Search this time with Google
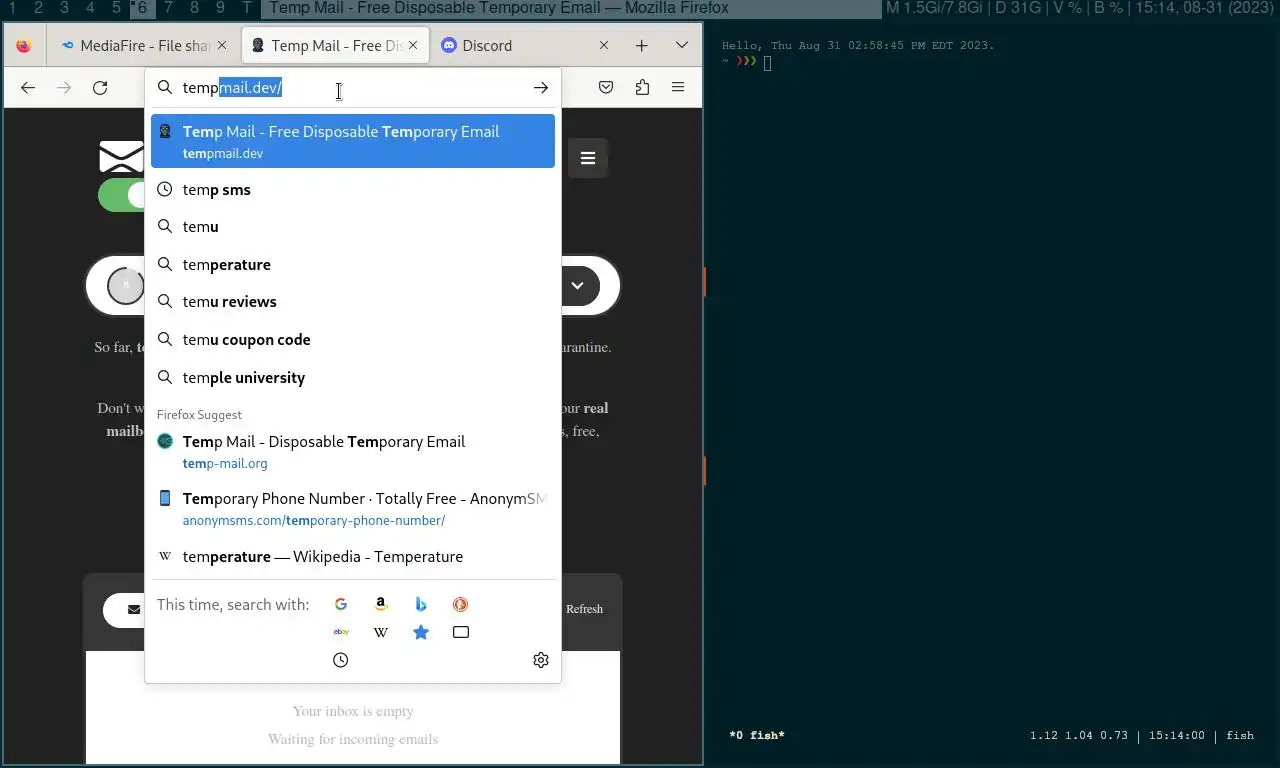Screen dimensions: 1280x768 341,604
